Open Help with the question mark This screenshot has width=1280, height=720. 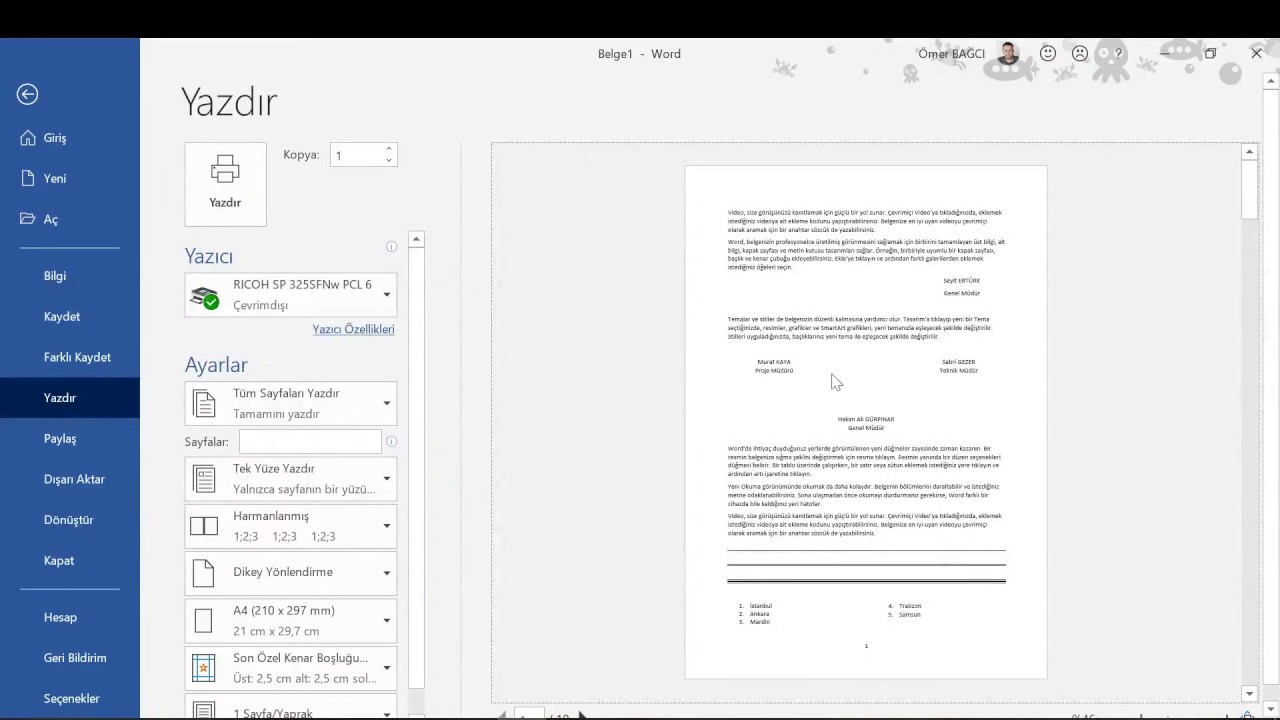1118,54
